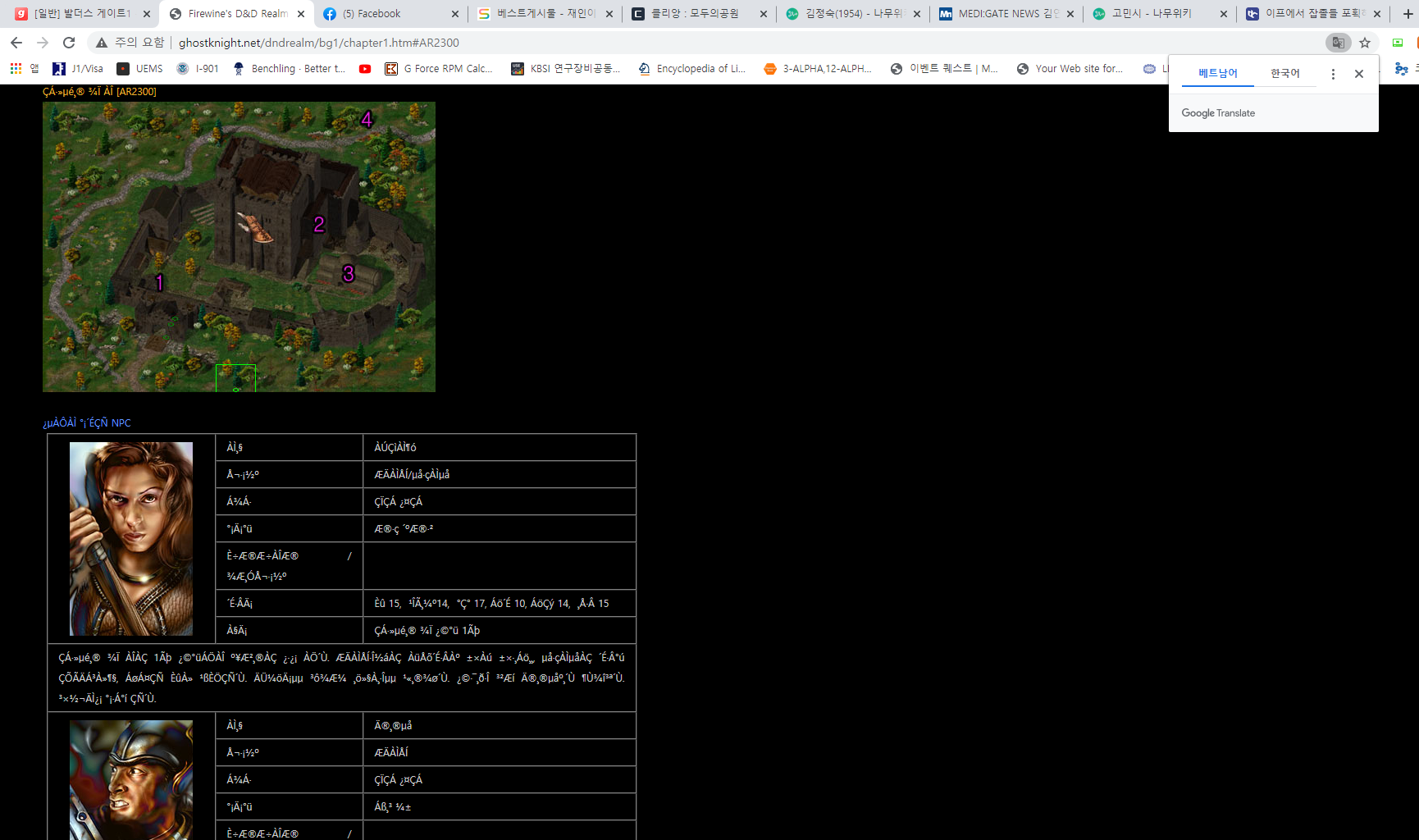The height and width of the screenshot is (840, 1419).
Task: Click the castle area map image
Action: point(239,247)
